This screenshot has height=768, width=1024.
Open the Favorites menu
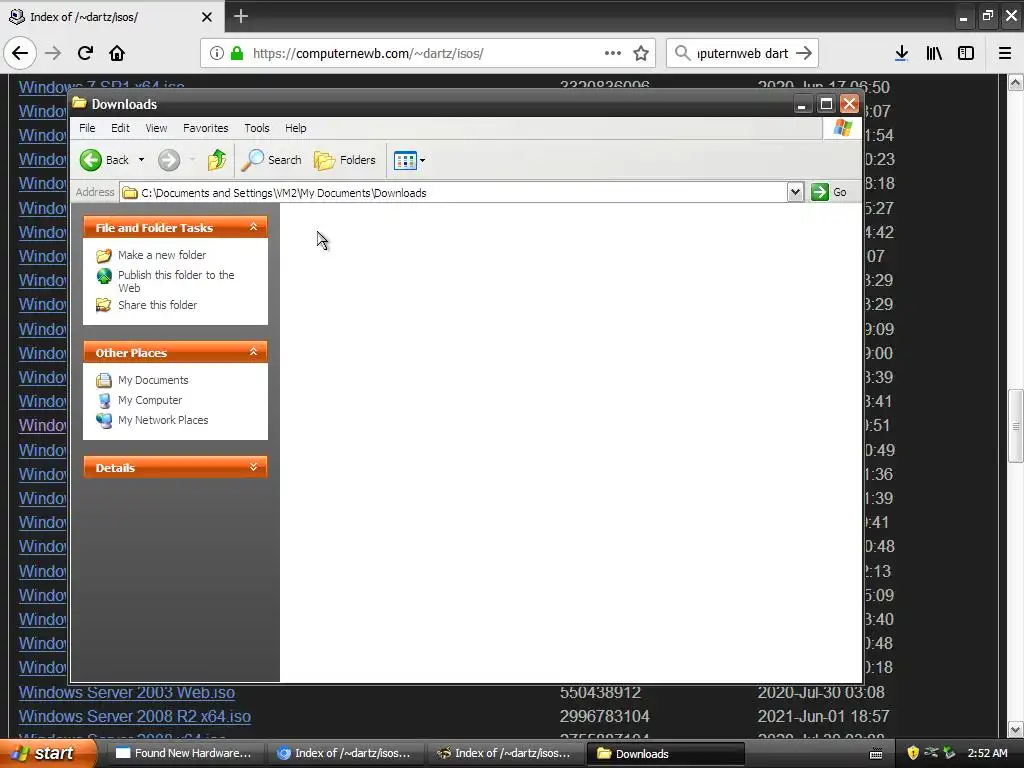tap(206, 128)
